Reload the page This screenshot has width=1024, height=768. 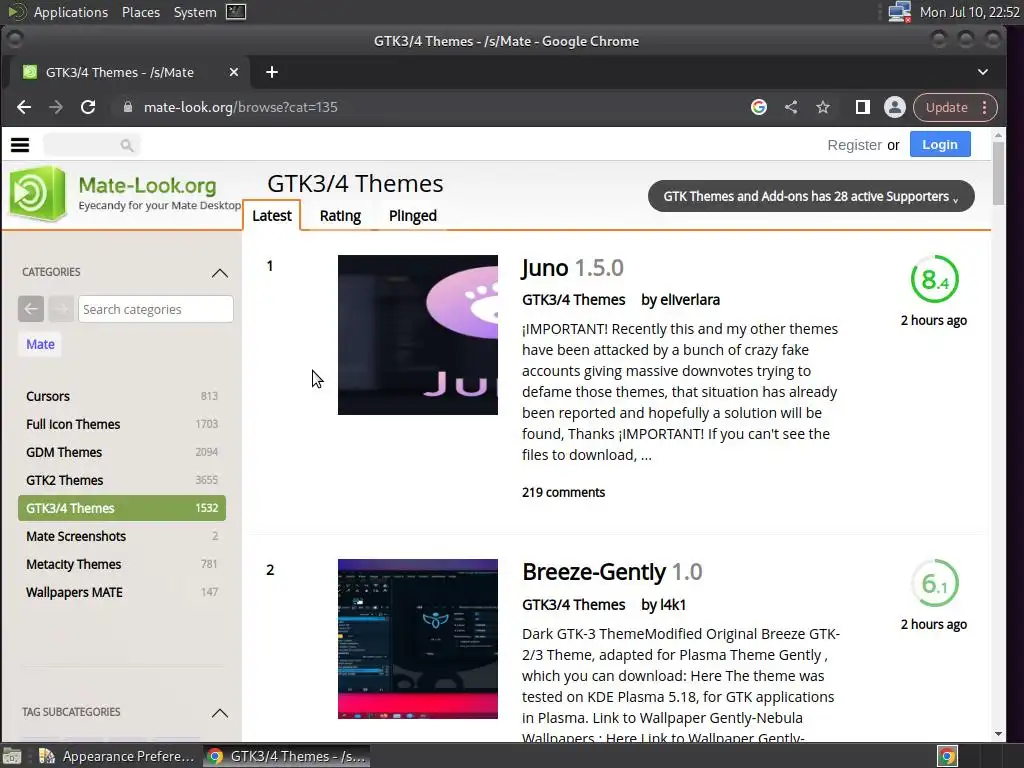88,107
